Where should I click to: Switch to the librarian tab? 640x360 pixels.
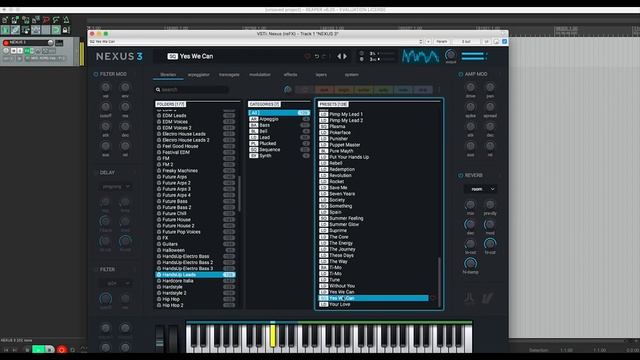pos(168,75)
